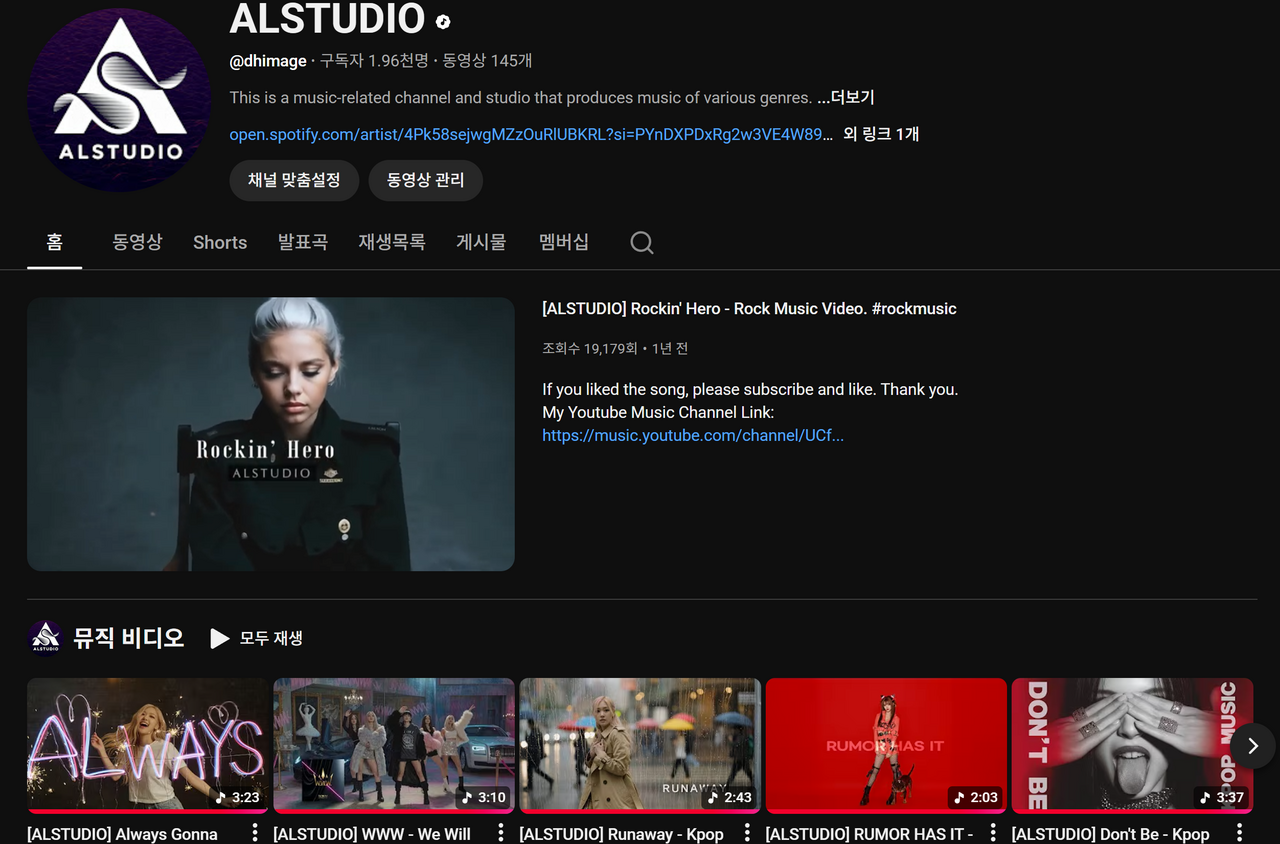The height and width of the screenshot is (844, 1280).
Task: Expand additional links via 외 링크 1개
Action: coord(881,134)
